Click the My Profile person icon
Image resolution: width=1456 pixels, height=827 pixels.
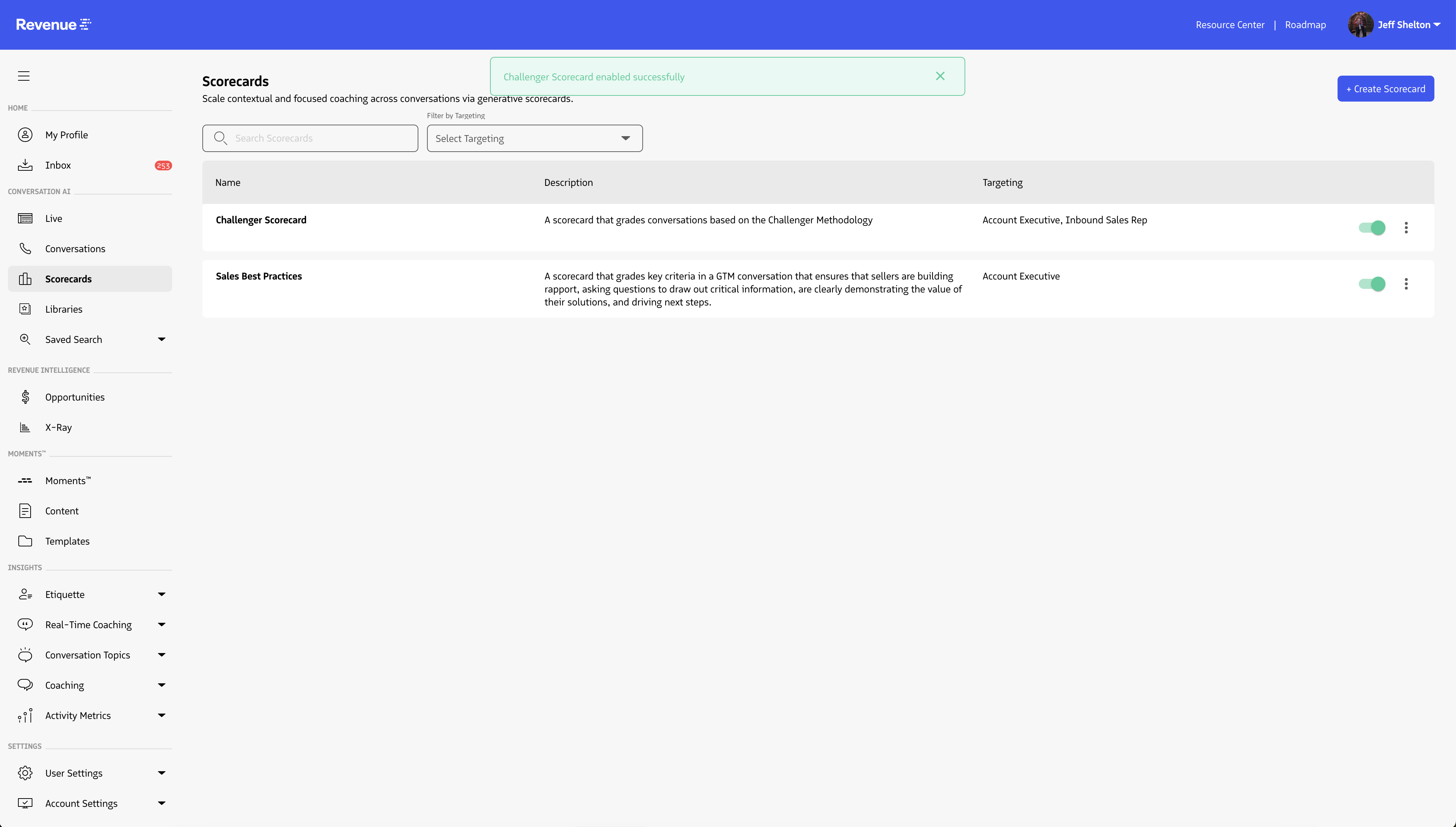click(x=25, y=135)
